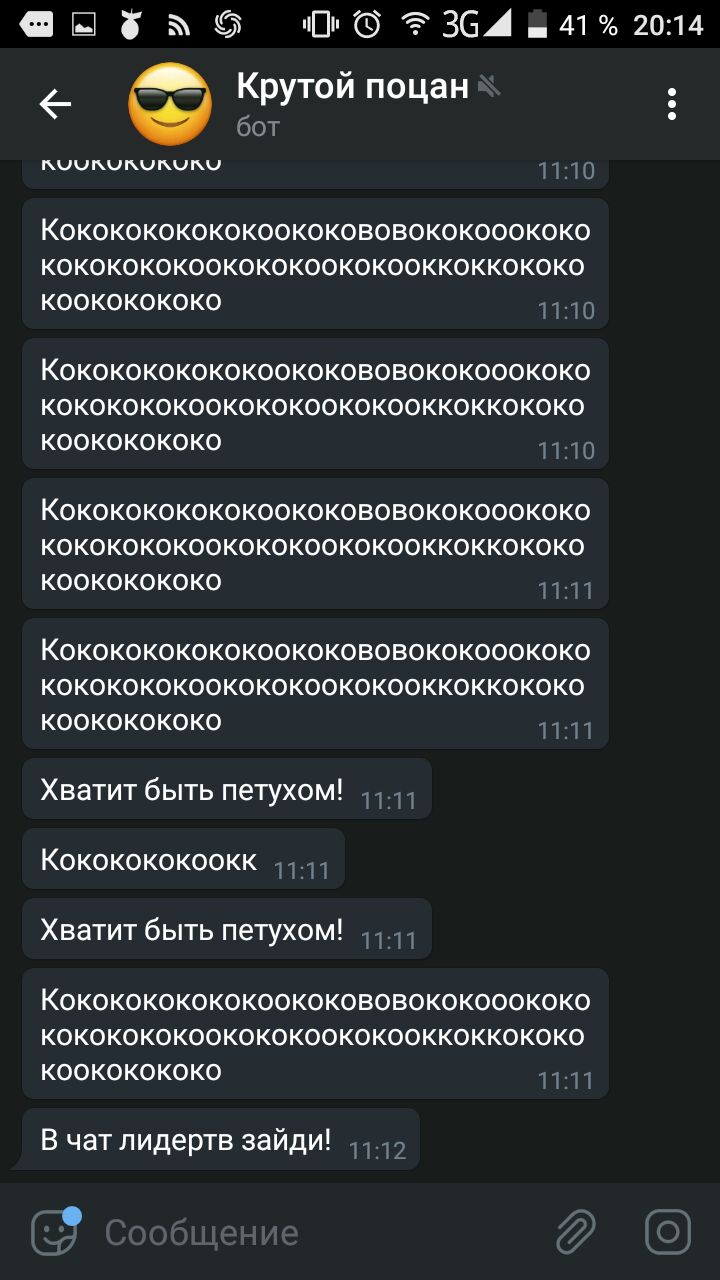Tap the battery indicator in status bar
The height and width of the screenshot is (1280, 720).
pyautogui.click(x=537, y=23)
